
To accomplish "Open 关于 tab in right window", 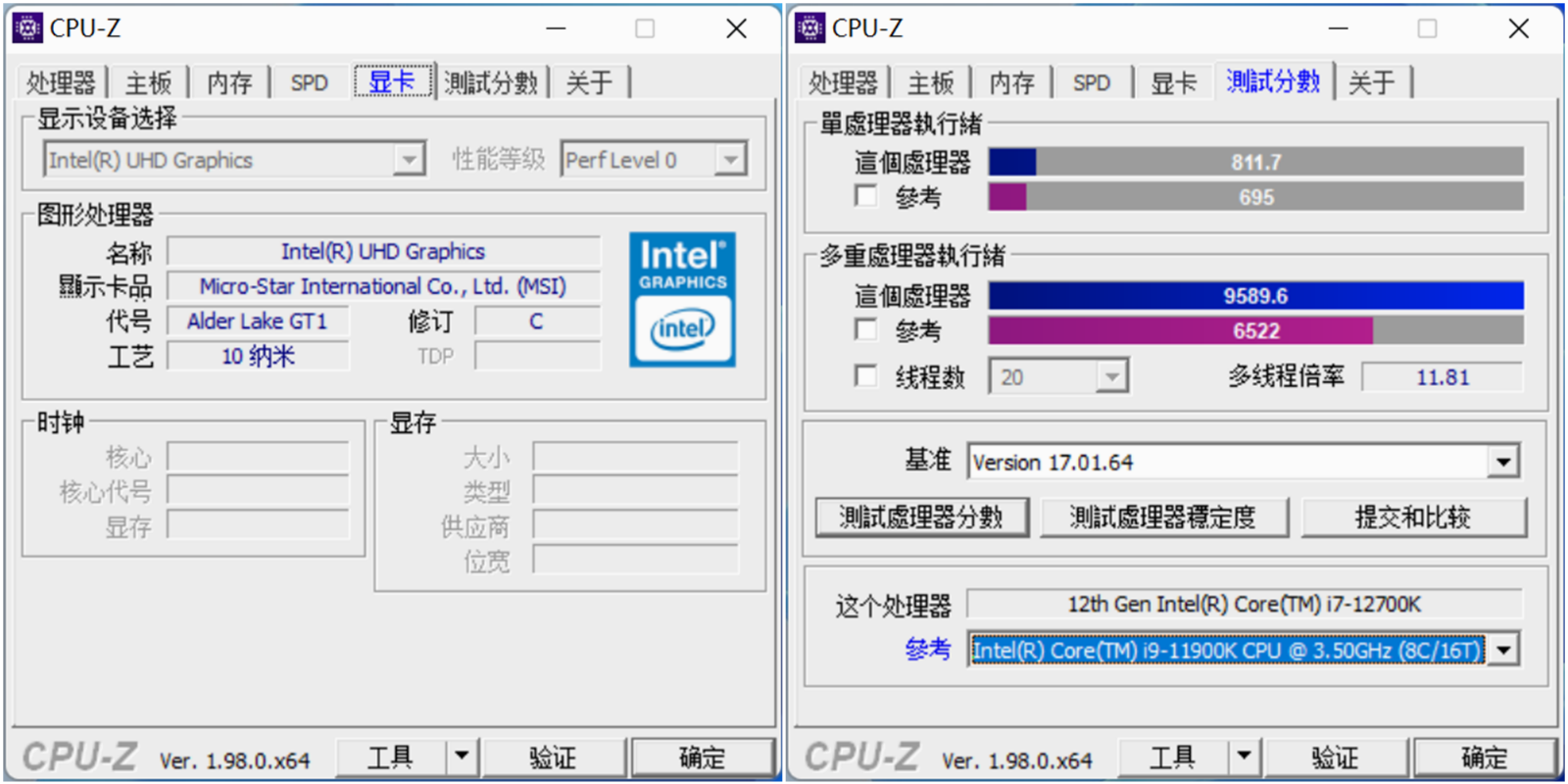I will click(1372, 82).
